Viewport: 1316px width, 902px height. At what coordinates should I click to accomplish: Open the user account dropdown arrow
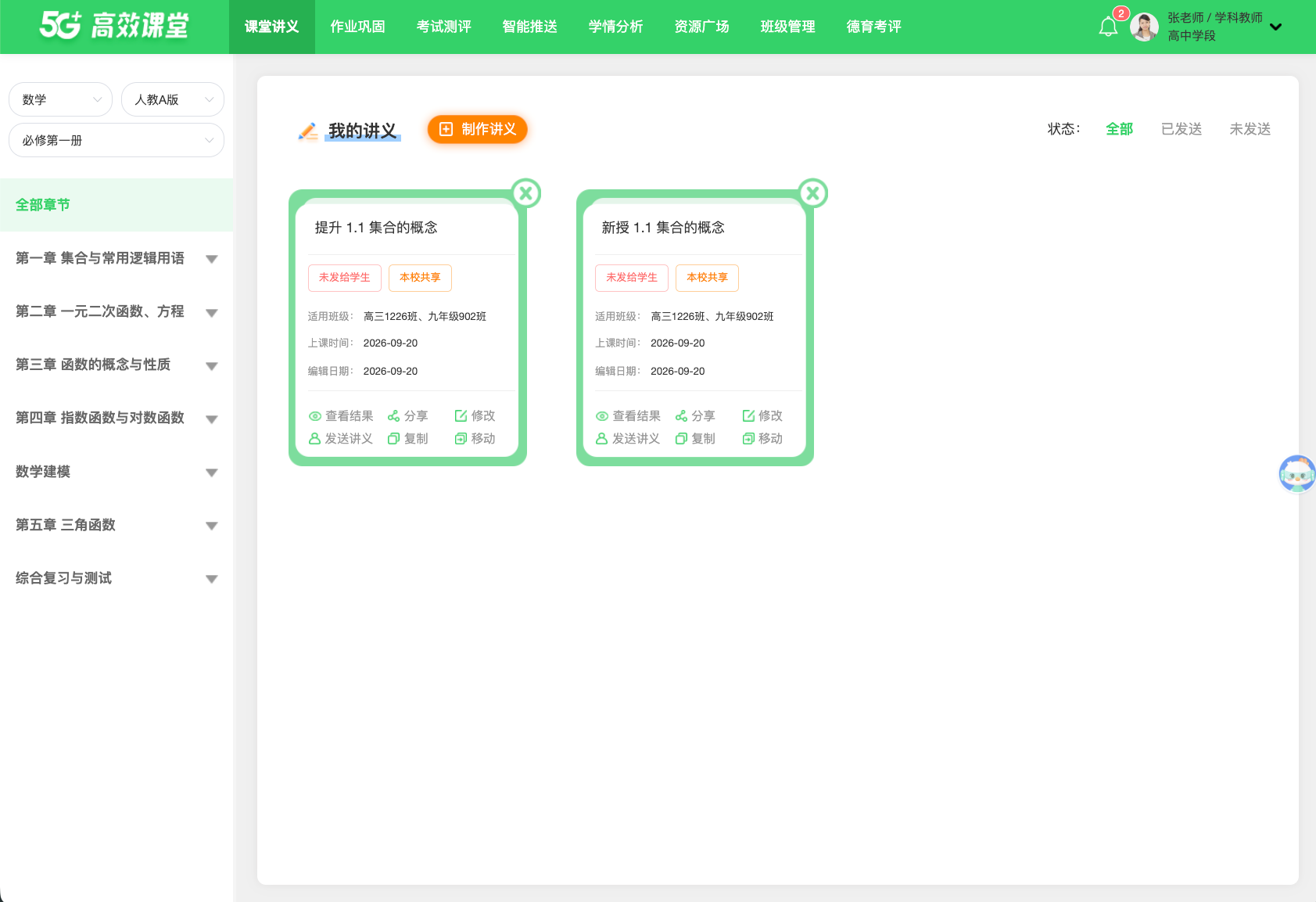pos(1275,27)
